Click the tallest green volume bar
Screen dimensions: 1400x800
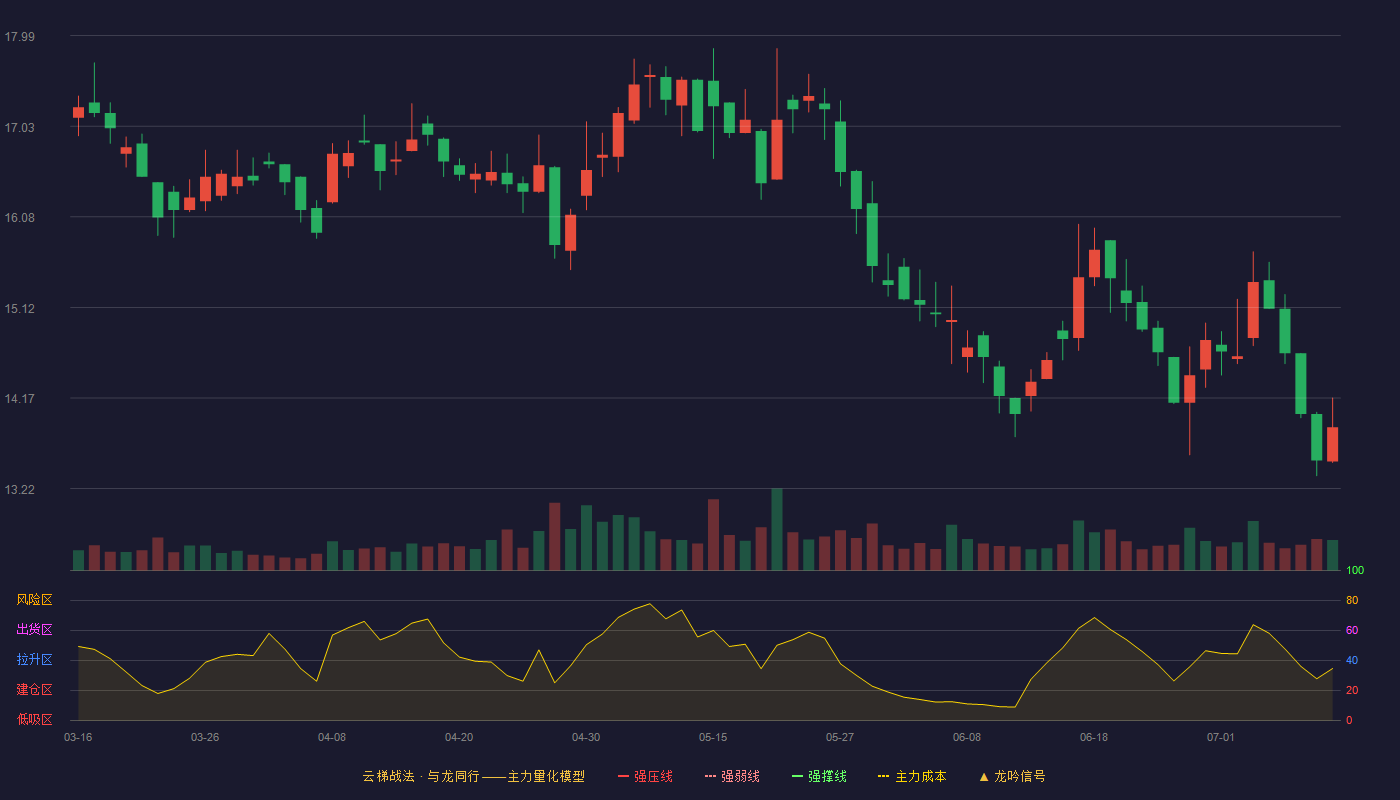[777, 529]
